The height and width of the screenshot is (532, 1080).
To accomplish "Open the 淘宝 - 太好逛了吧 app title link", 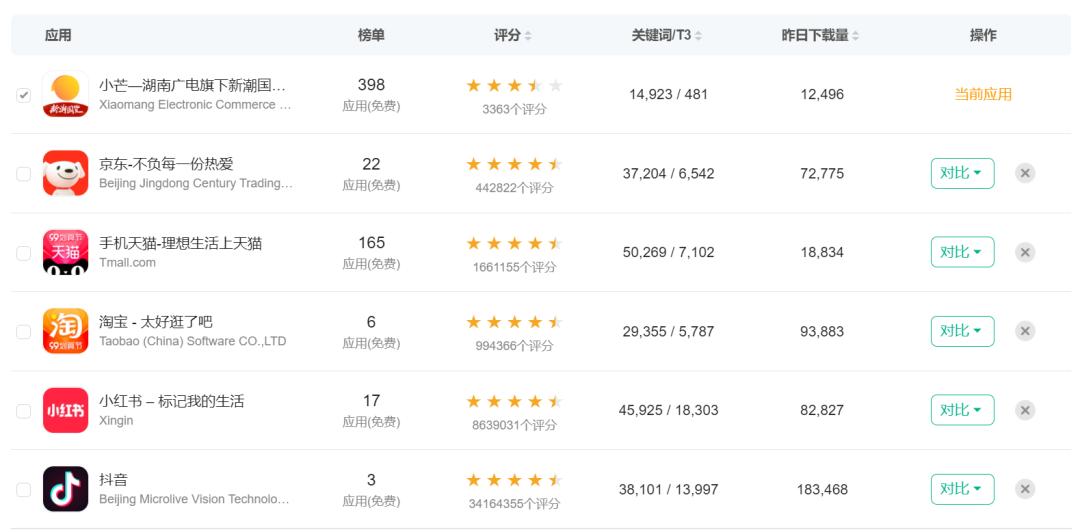I will tap(156, 322).
